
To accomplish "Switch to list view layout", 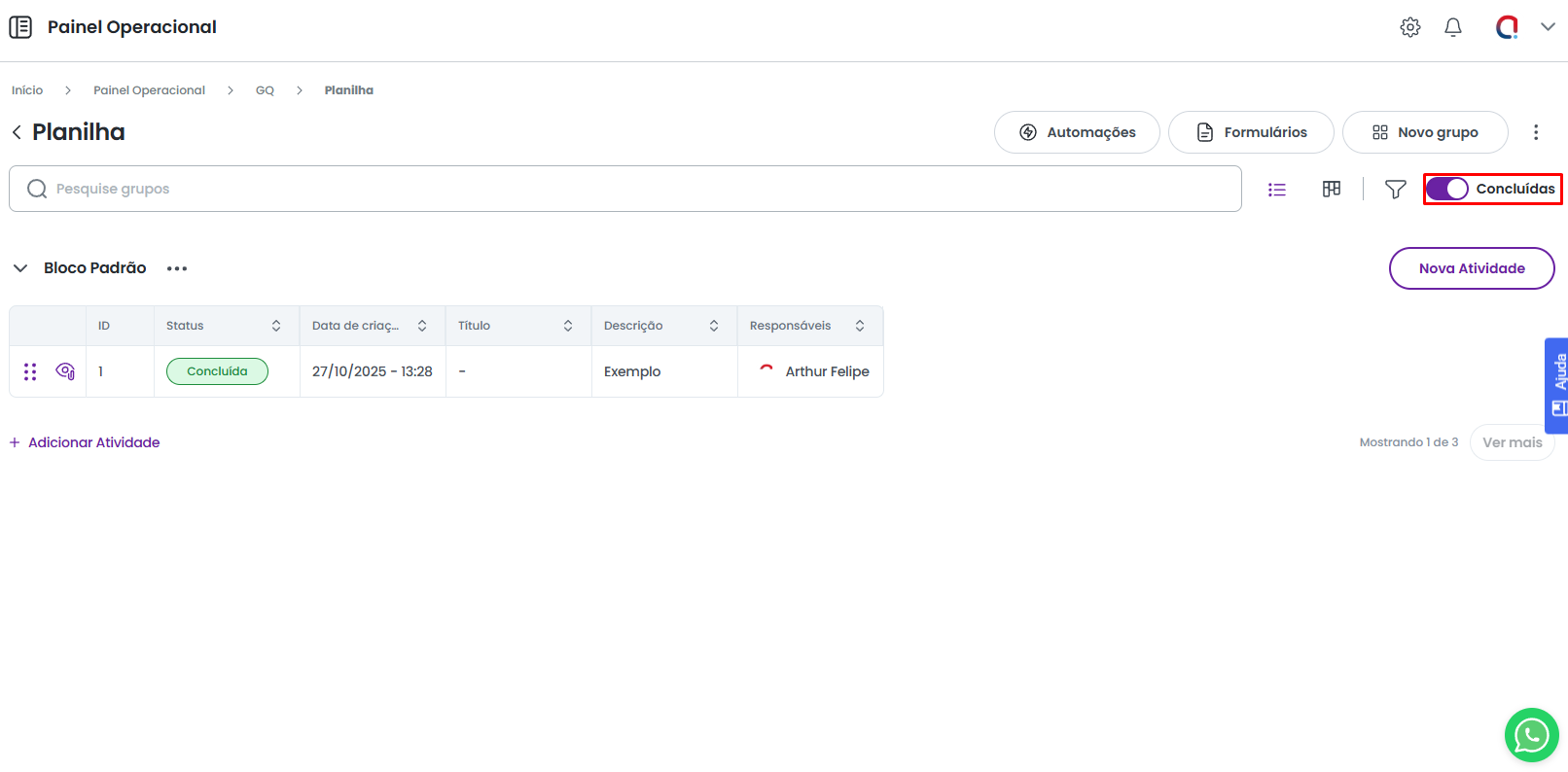I will tap(1277, 190).
